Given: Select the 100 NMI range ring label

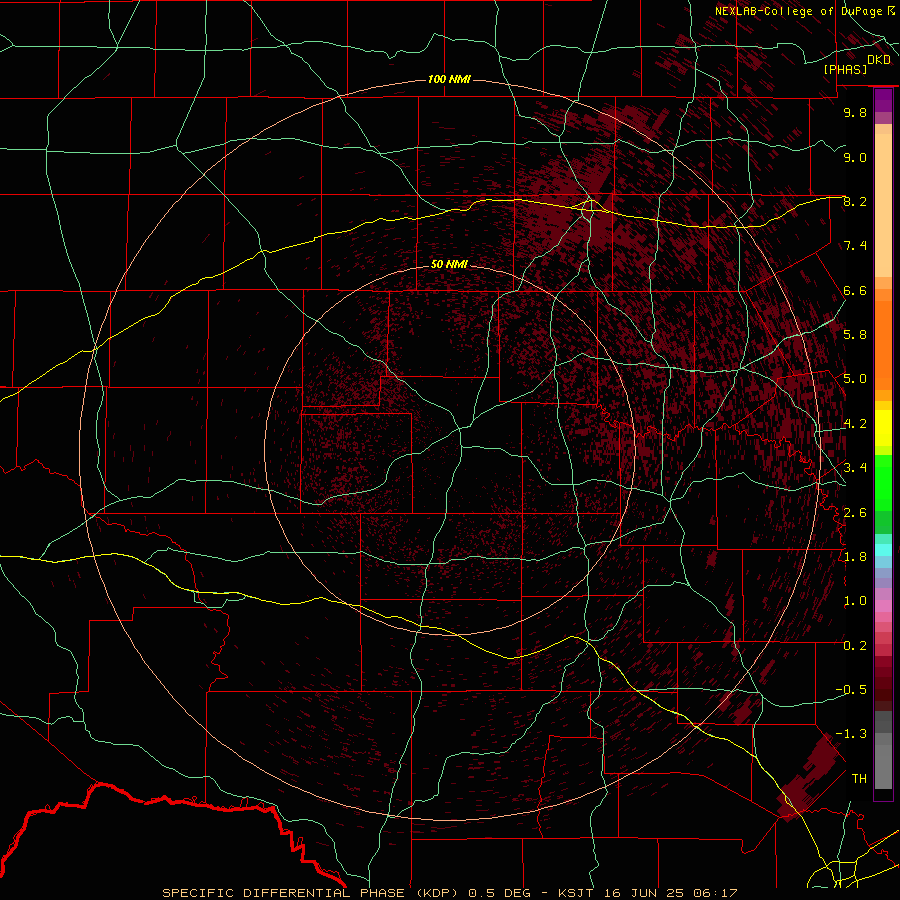Looking at the screenshot, I should (449, 79).
